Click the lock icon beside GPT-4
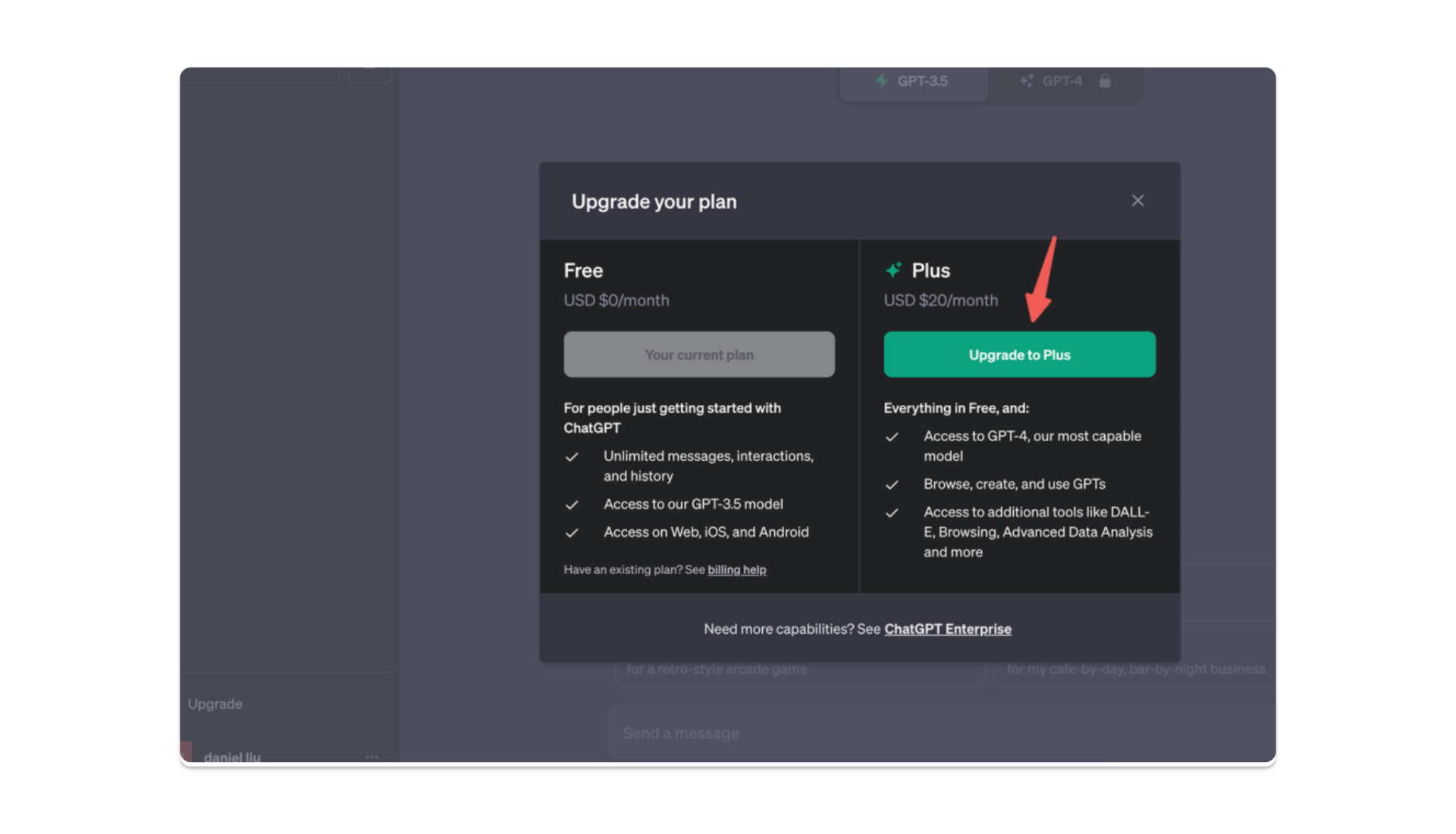The width and height of the screenshot is (1456, 834). (1105, 81)
